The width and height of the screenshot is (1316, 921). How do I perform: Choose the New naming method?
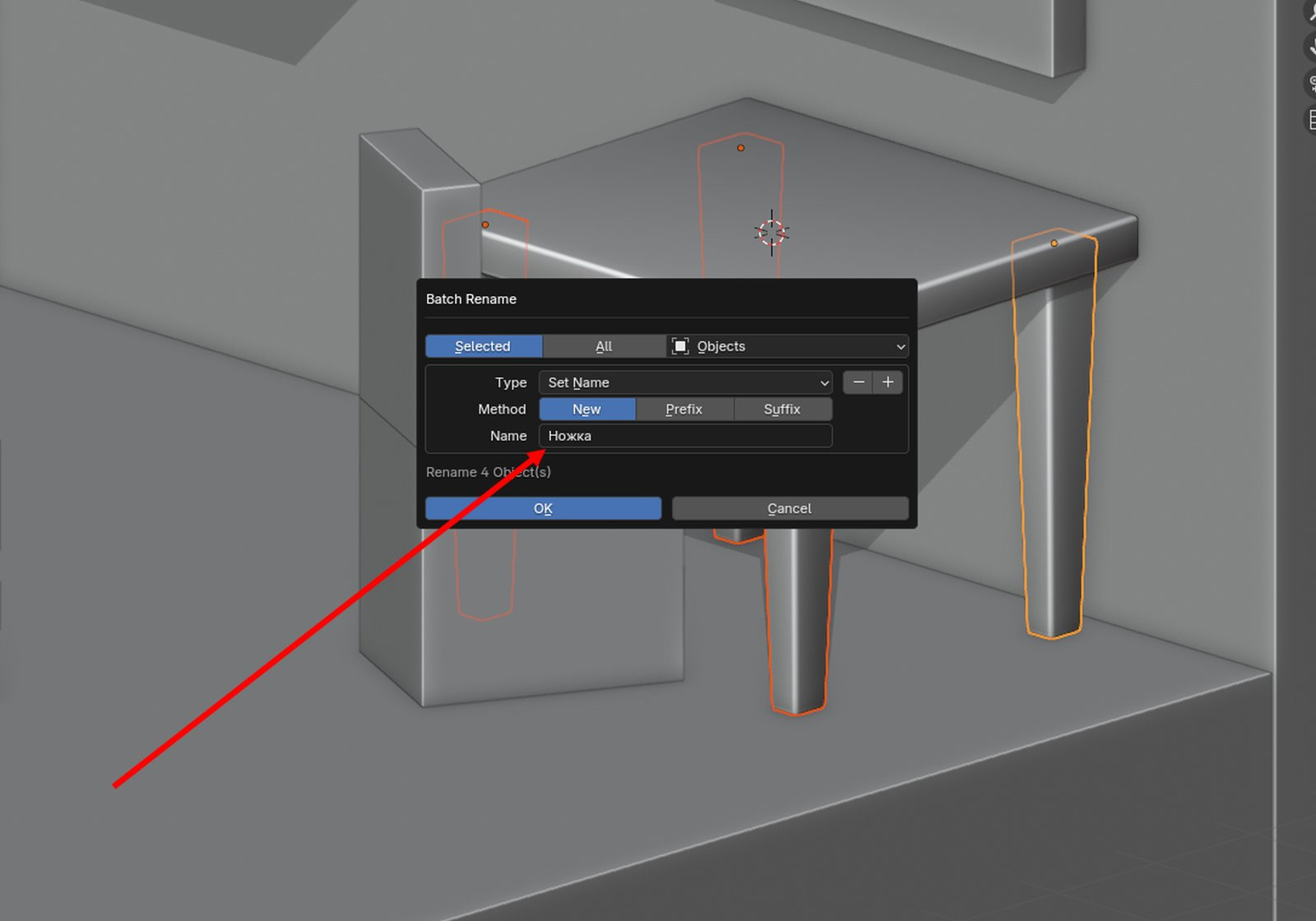587,410
